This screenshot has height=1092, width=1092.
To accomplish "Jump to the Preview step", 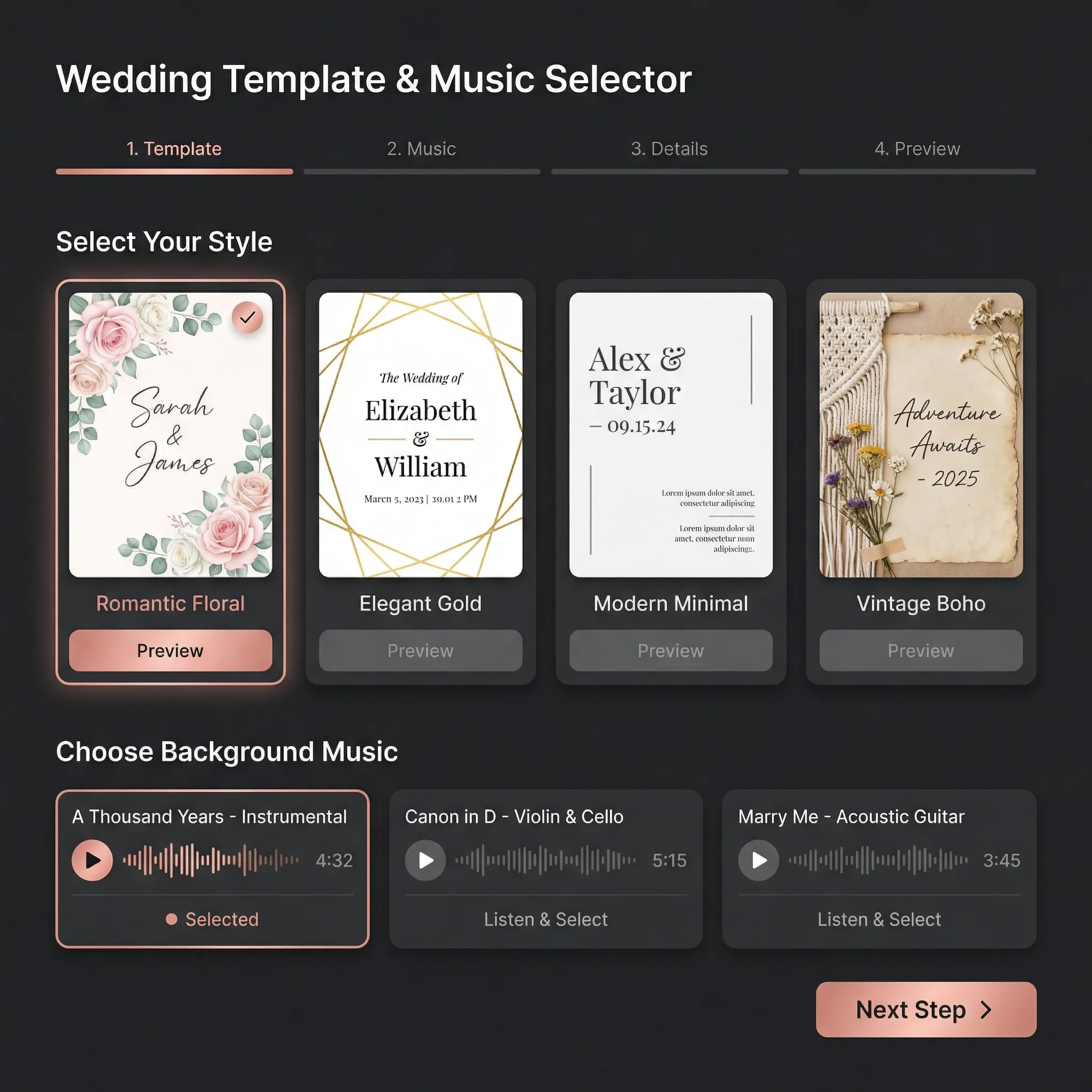I will (x=917, y=149).
